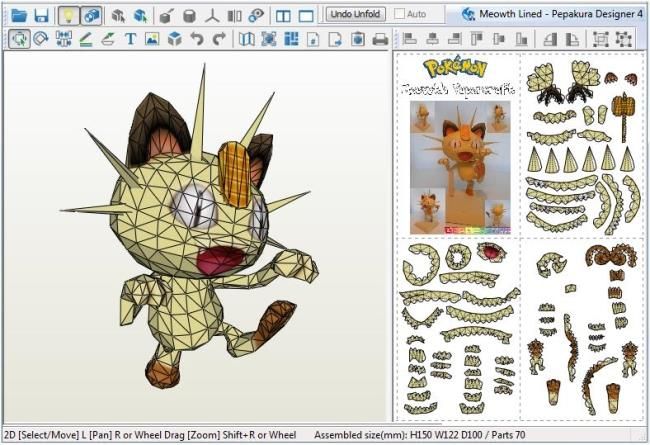This screenshot has width=650, height=445.
Task: Print the pattern with the printer icon
Action: point(380,39)
